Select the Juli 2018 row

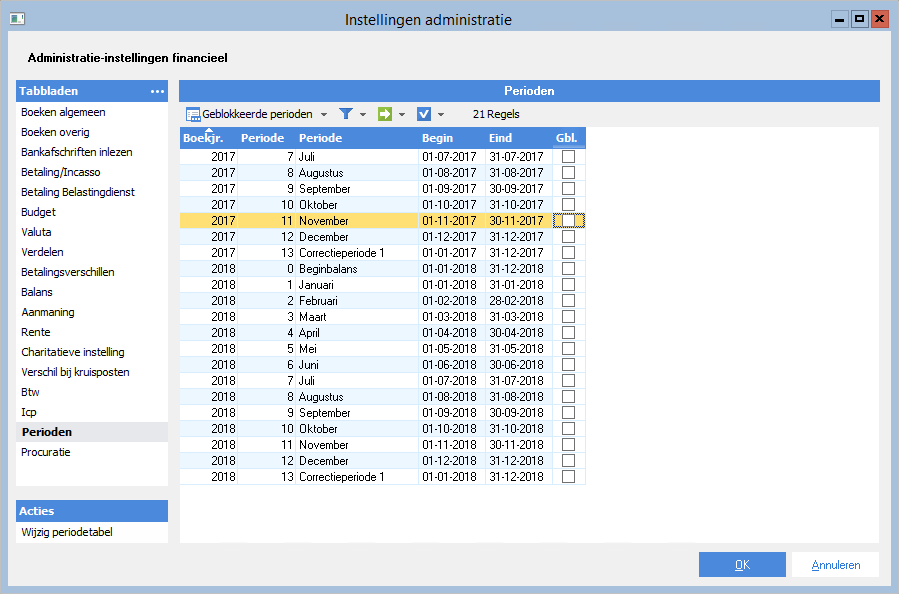pyautogui.click(x=382, y=381)
